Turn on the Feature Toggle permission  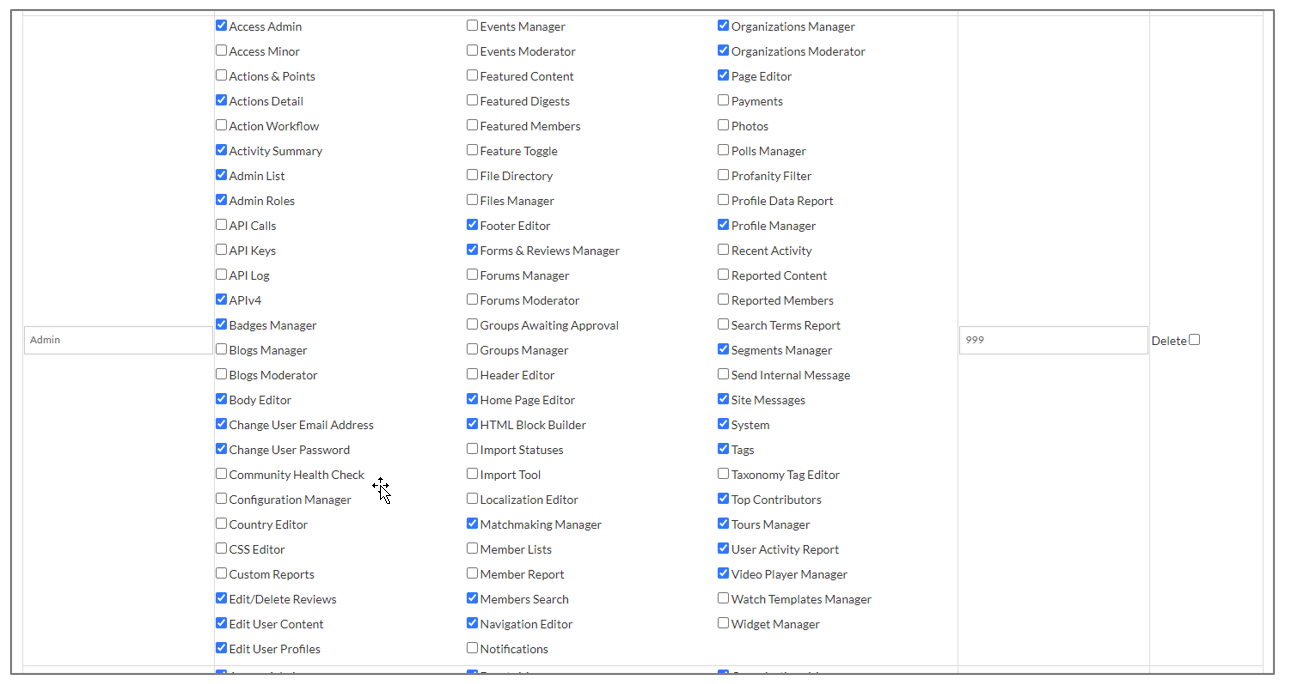pos(472,150)
